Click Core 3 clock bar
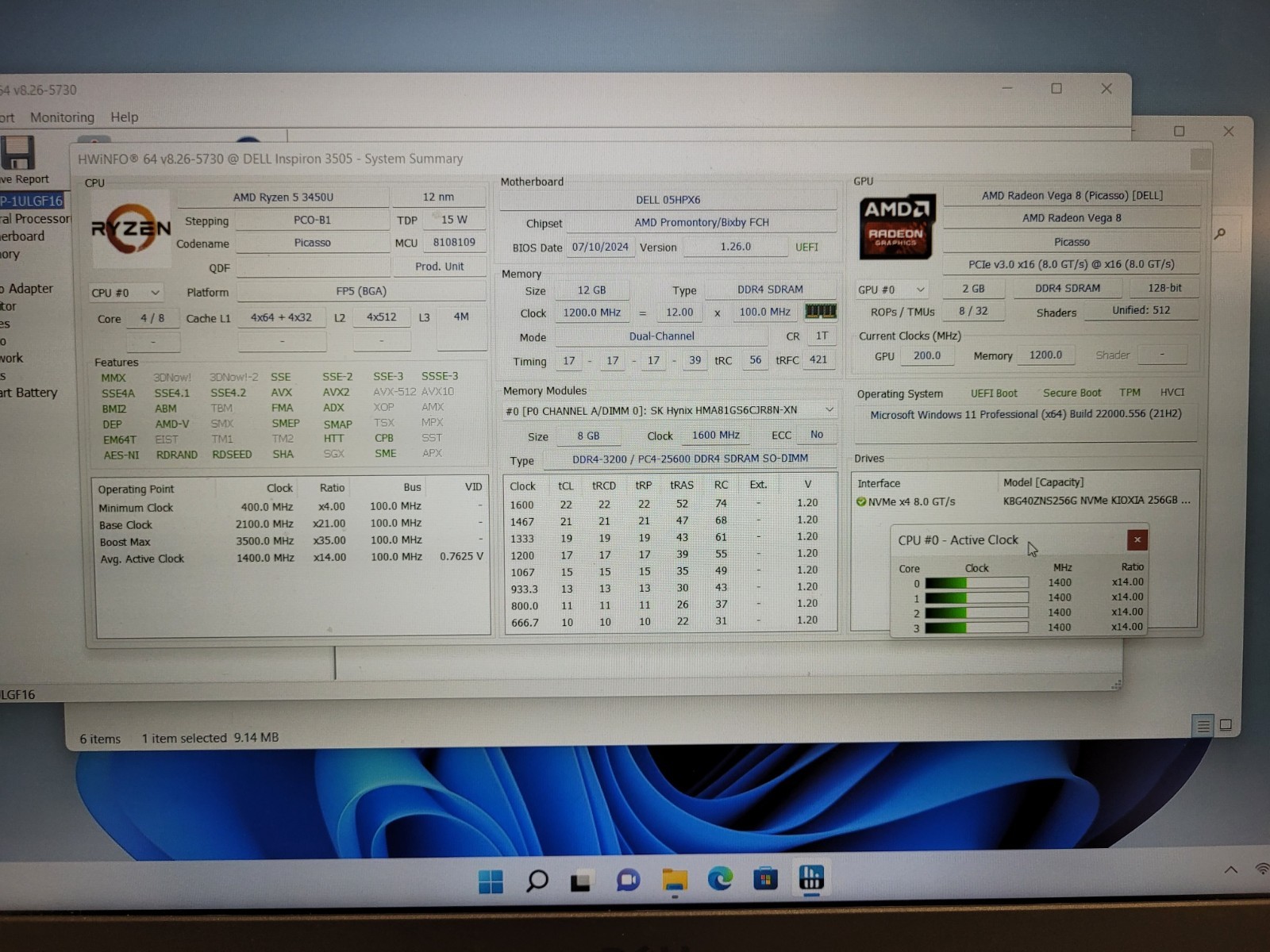 (x=976, y=628)
